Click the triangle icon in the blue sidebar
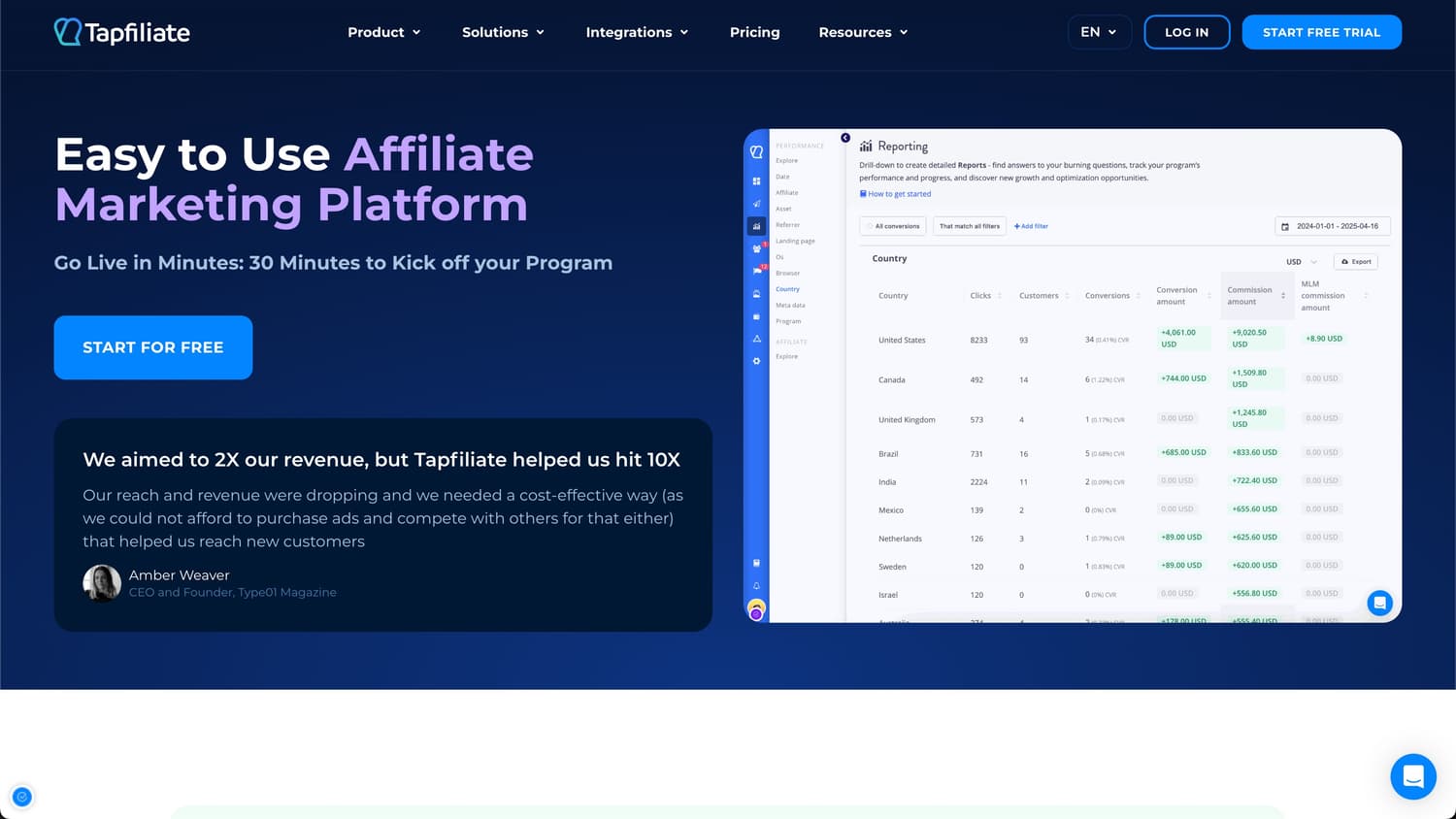Viewport: 1456px width, 819px height. pyautogui.click(x=756, y=339)
